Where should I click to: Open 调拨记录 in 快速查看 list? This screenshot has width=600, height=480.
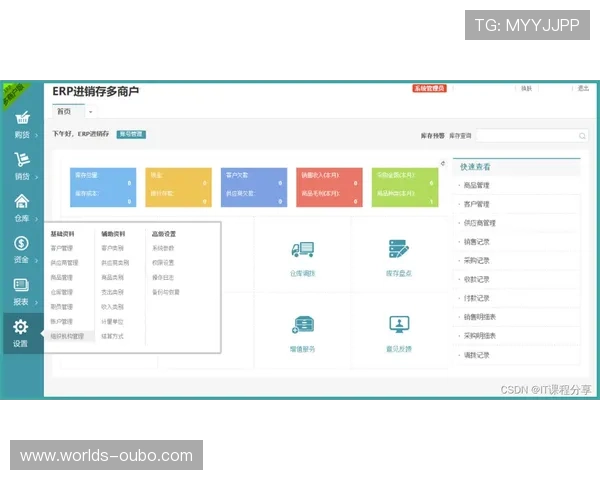pyautogui.click(x=476, y=355)
